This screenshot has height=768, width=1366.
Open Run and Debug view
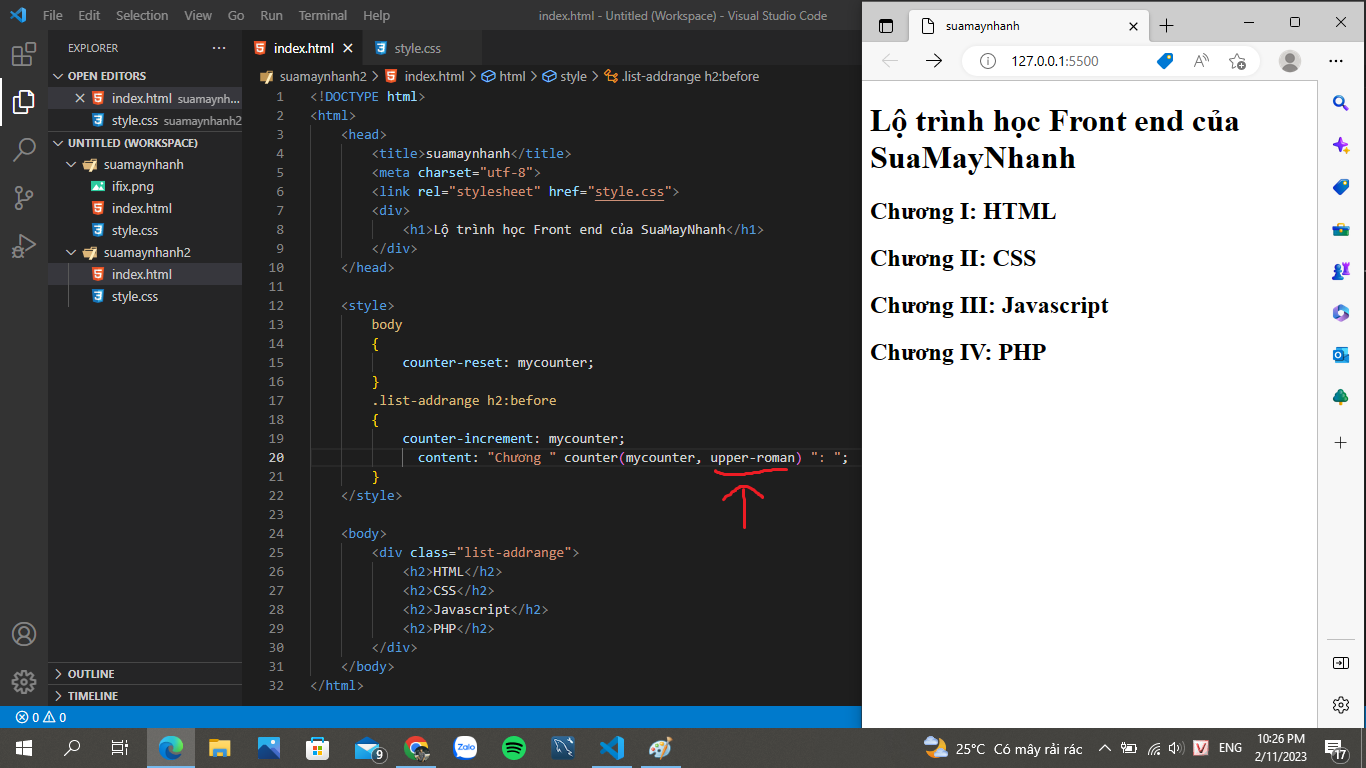[x=24, y=246]
